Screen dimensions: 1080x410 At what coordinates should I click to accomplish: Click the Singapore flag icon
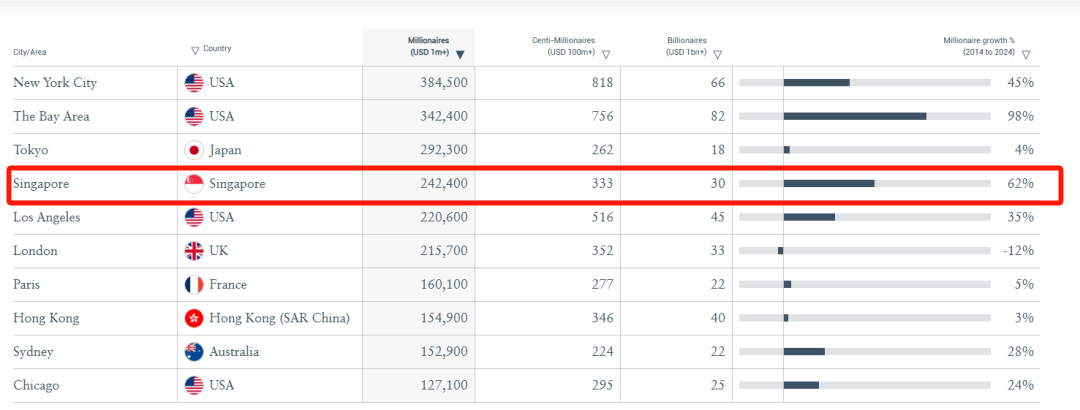pos(194,184)
